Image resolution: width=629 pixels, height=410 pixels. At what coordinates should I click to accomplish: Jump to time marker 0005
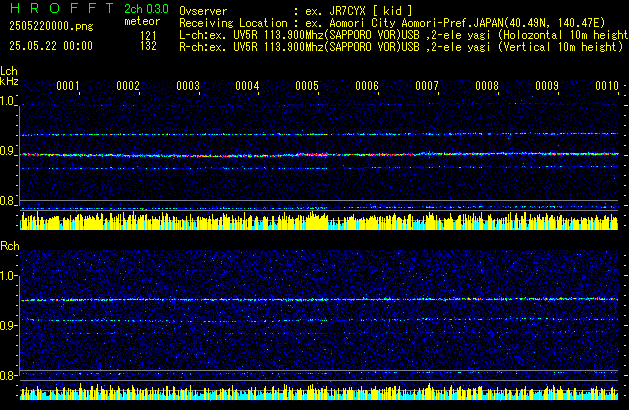(307, 86)
